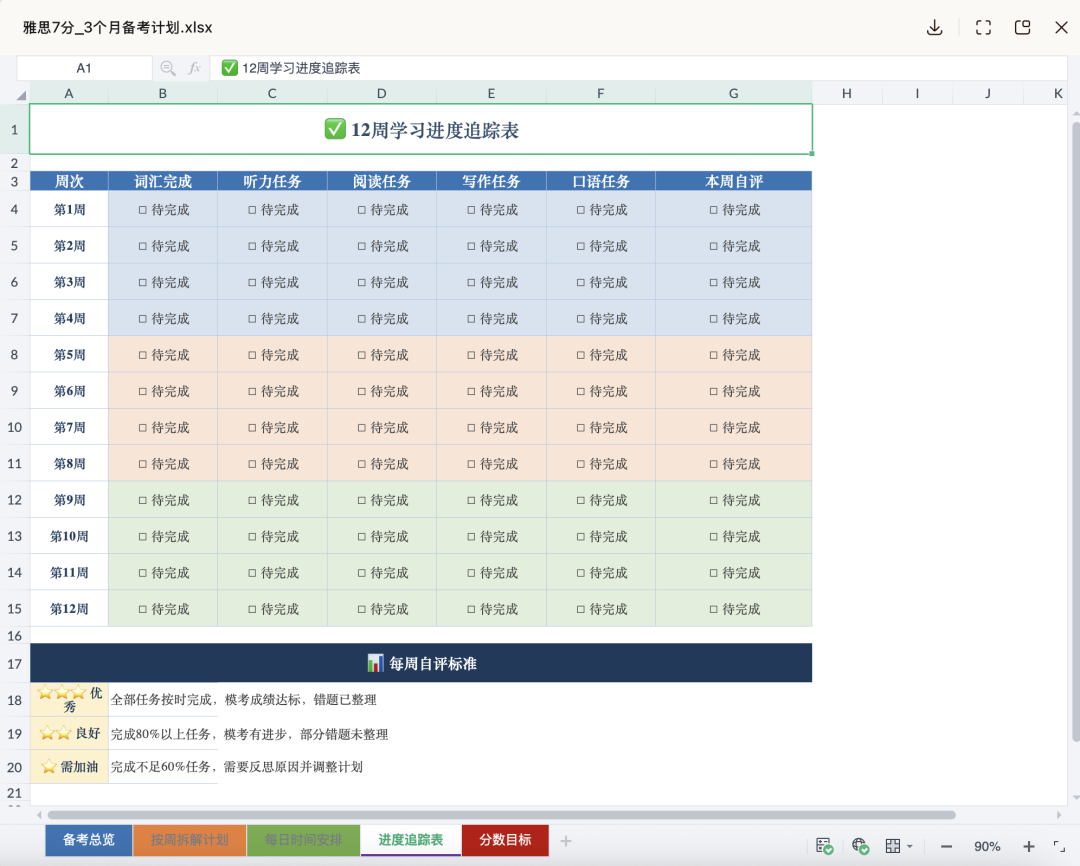Click the cell name box showing A1
Screen dimensions: 1080x866
[84, 68]
